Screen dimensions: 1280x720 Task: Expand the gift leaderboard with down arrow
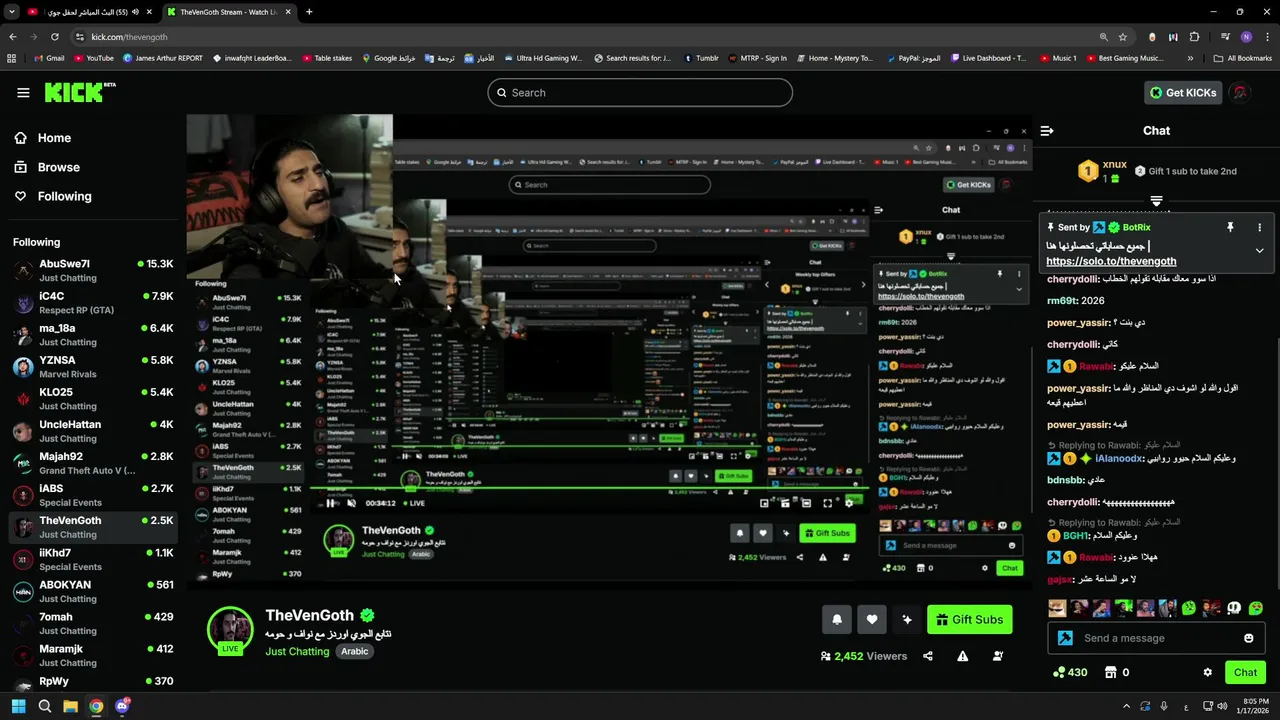1156,201
